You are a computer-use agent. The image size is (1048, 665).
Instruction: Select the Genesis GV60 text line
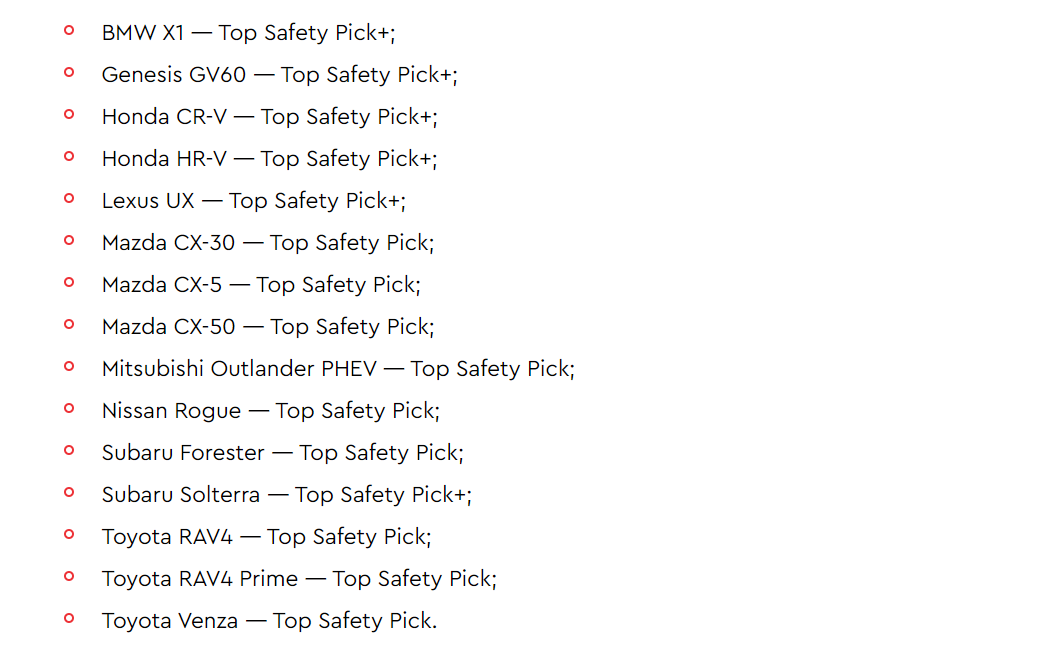279,75
